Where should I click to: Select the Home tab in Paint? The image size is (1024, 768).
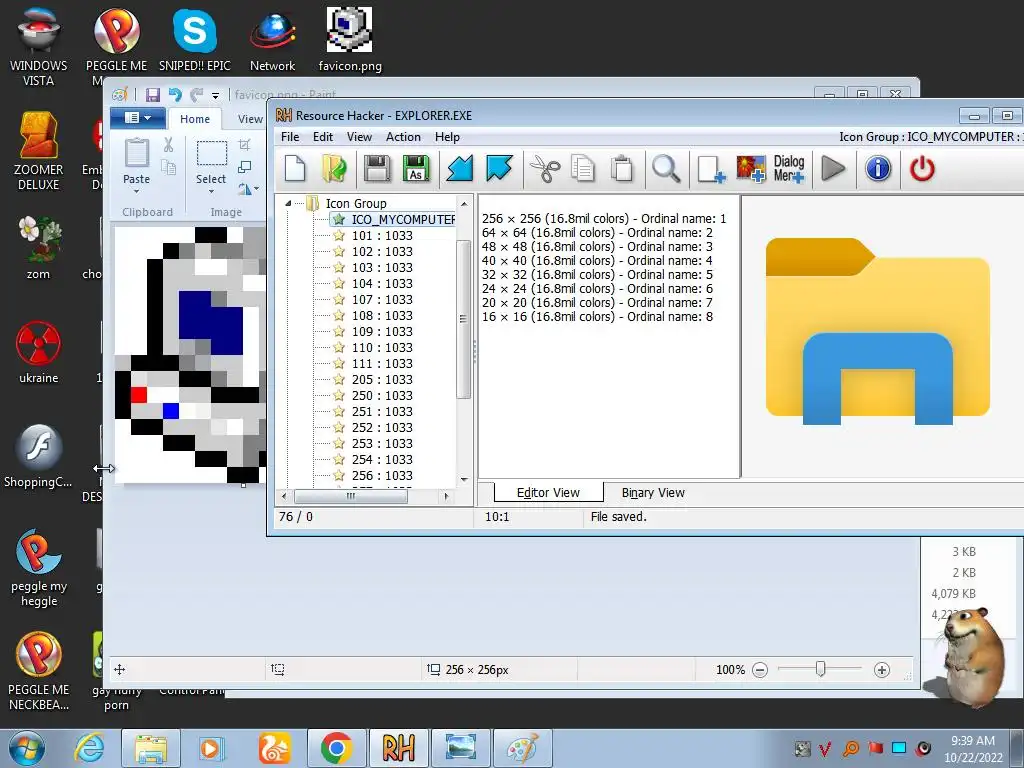click(x=195, y=119)
